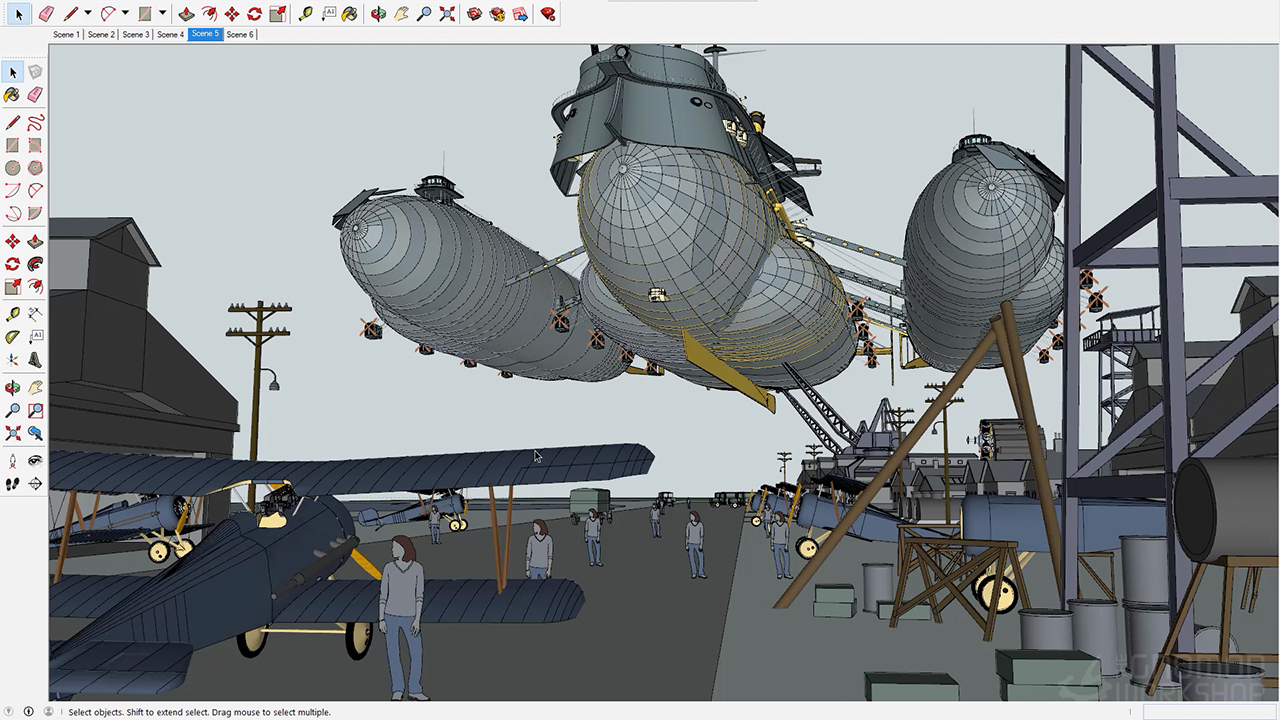Click the user sign-in status bar icon
The height and width of the screenshot is (720, 1280).
48,712
